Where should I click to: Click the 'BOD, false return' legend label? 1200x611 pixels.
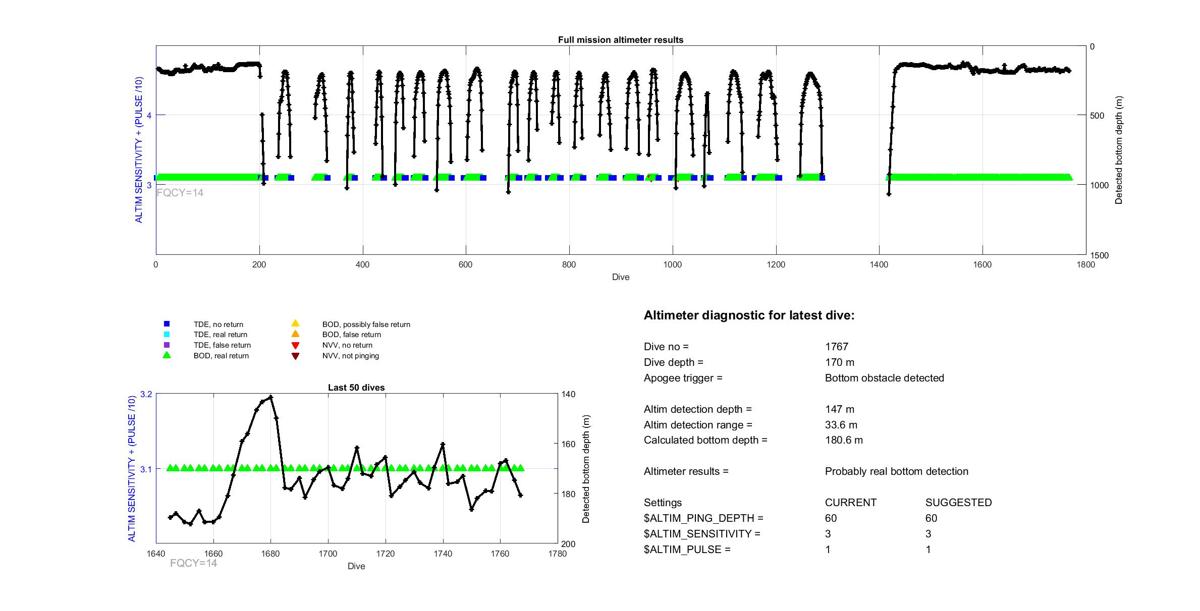(x=351, y=334)
